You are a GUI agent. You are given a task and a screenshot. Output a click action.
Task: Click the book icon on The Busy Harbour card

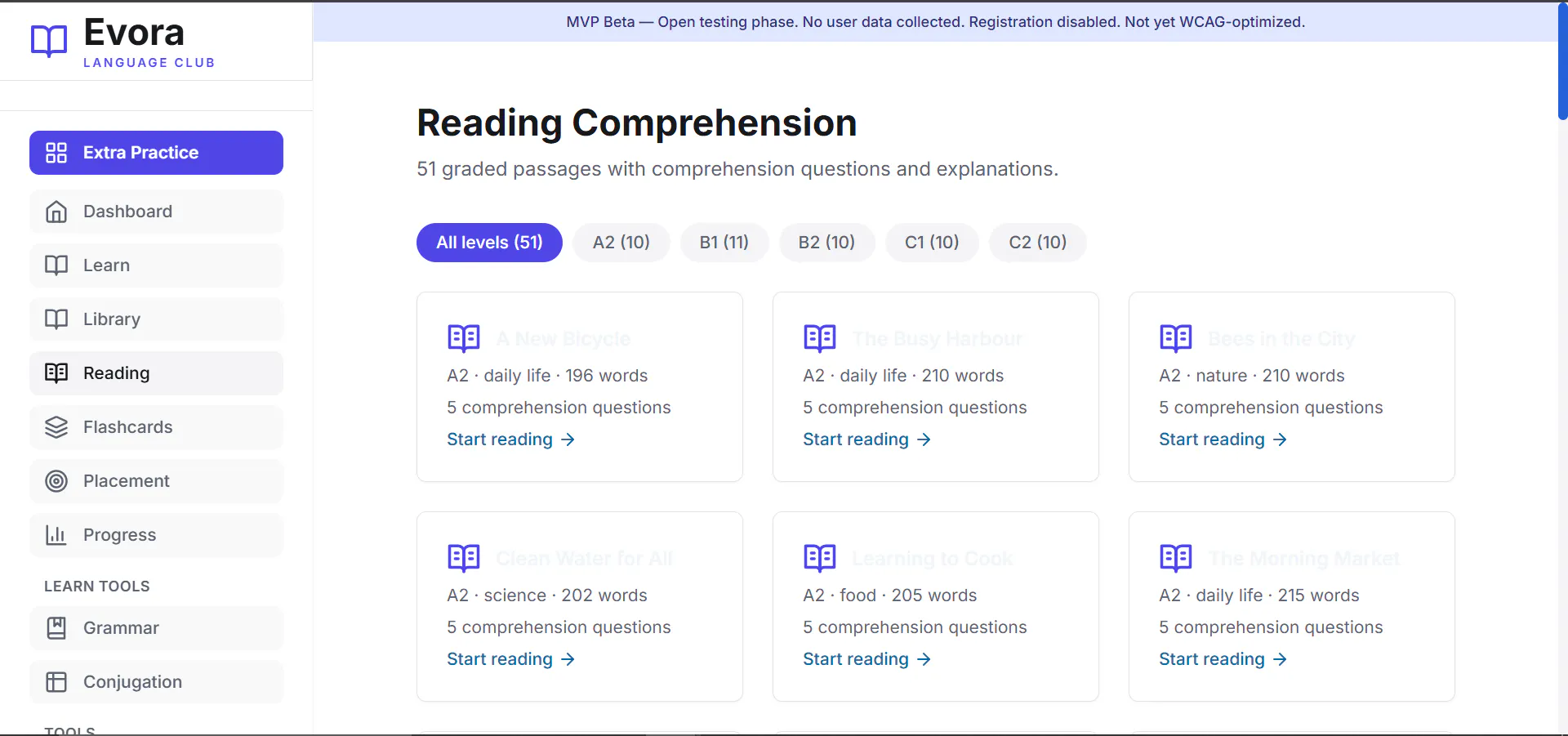tap(820, 338)
